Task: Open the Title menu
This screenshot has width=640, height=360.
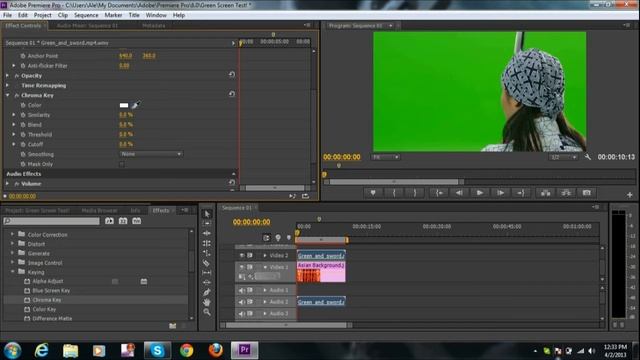Action: pos(134,15)
